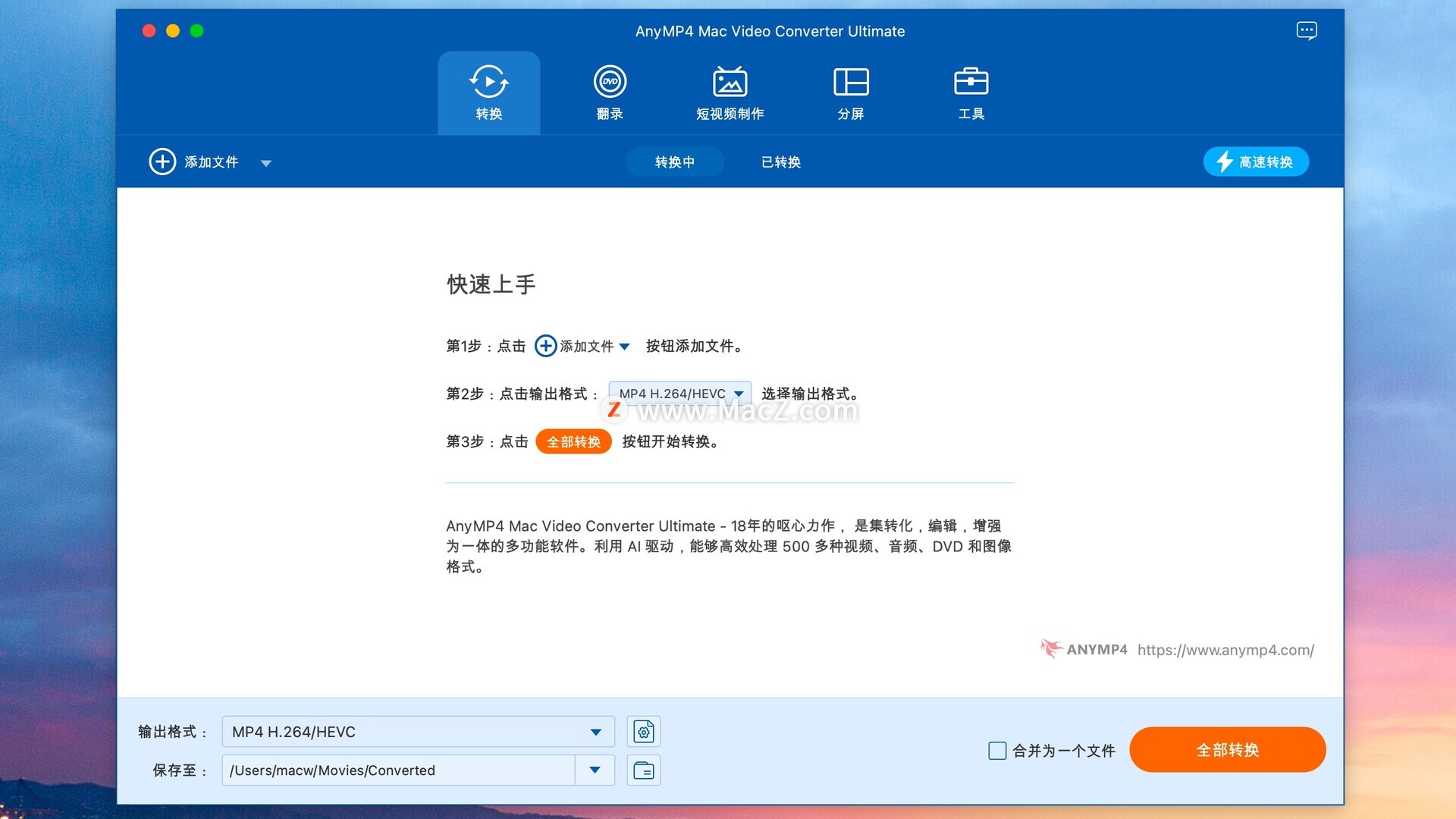Image resolution: width=1456 pixels, height=819 pixels.
Task: Open the output folder icon
Action: 644,770
